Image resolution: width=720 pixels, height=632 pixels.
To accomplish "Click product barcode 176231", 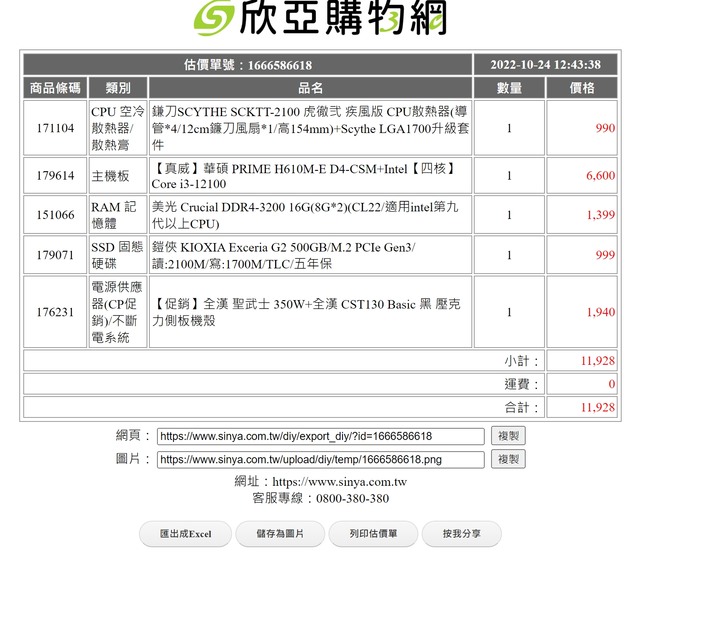I will [x=55, y=312].
